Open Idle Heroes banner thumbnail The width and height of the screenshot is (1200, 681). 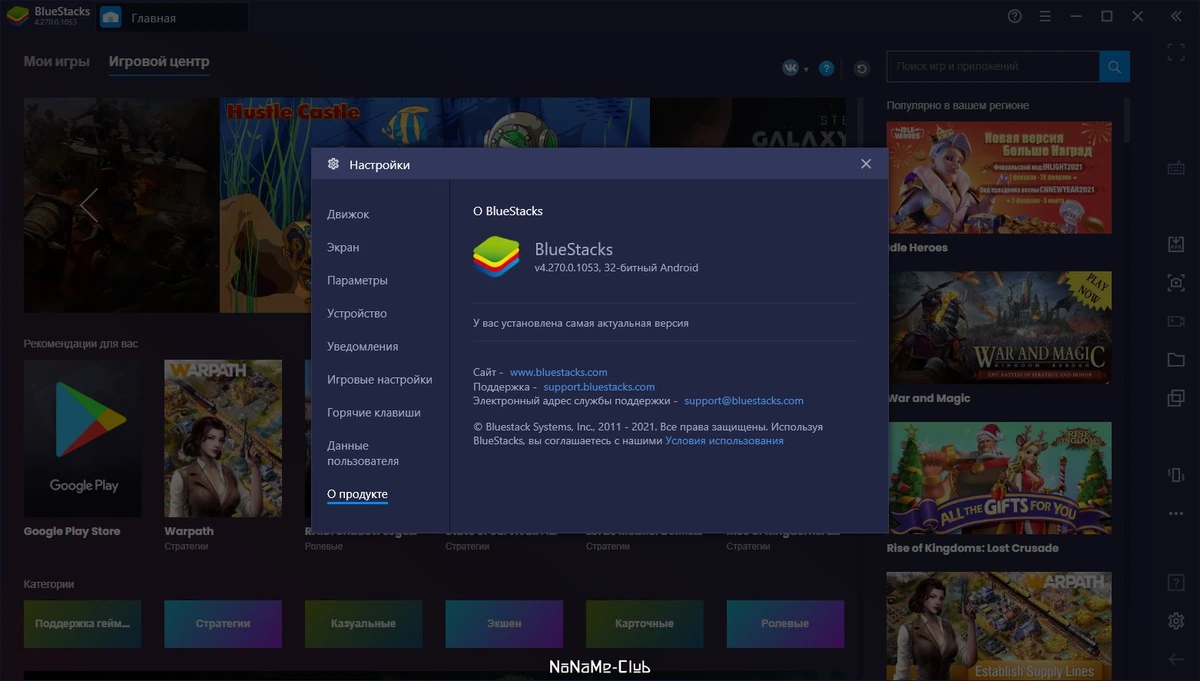click(x=999, y=177)
